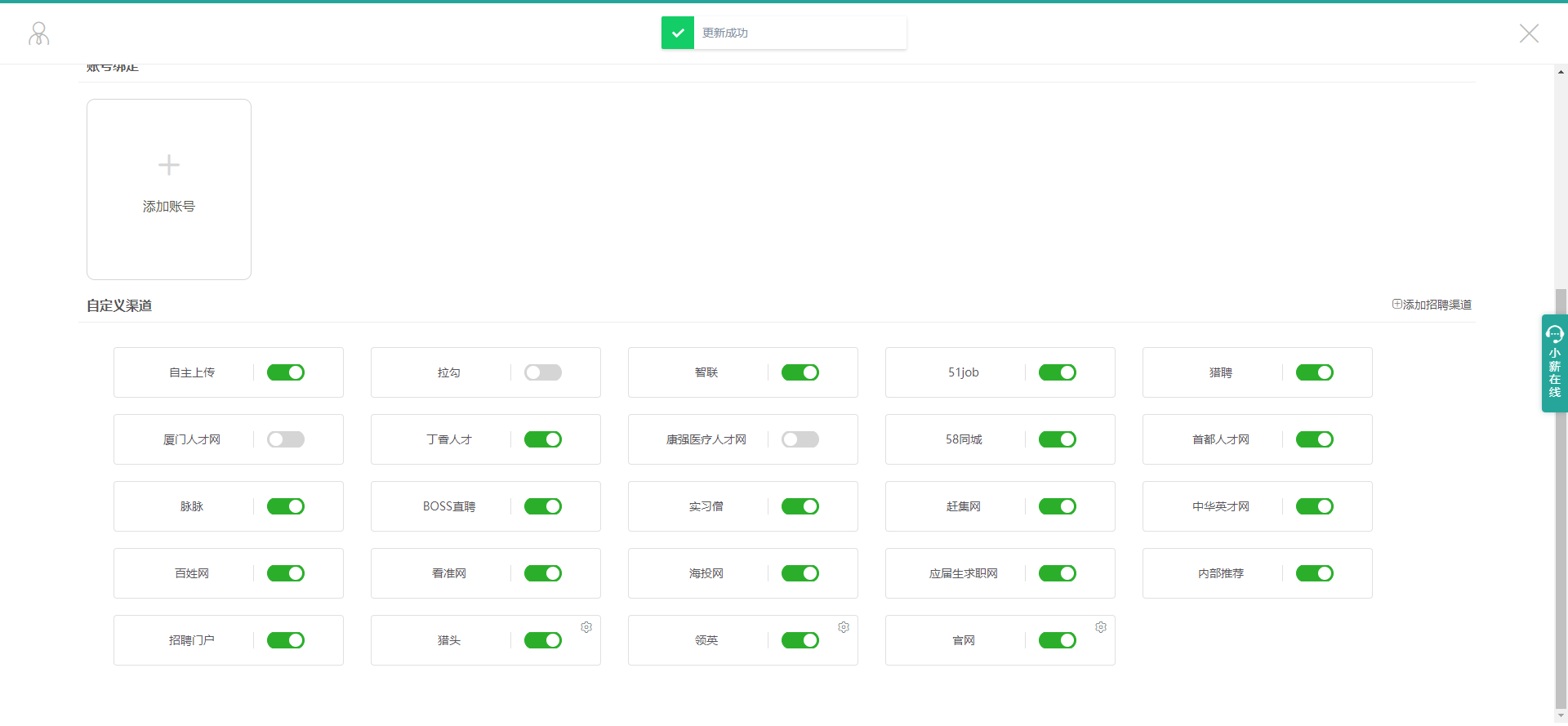This screenshot has width=1568, height=726.
Task: Disable the 丁香人才 channel switch
Action: pos(543,439)
